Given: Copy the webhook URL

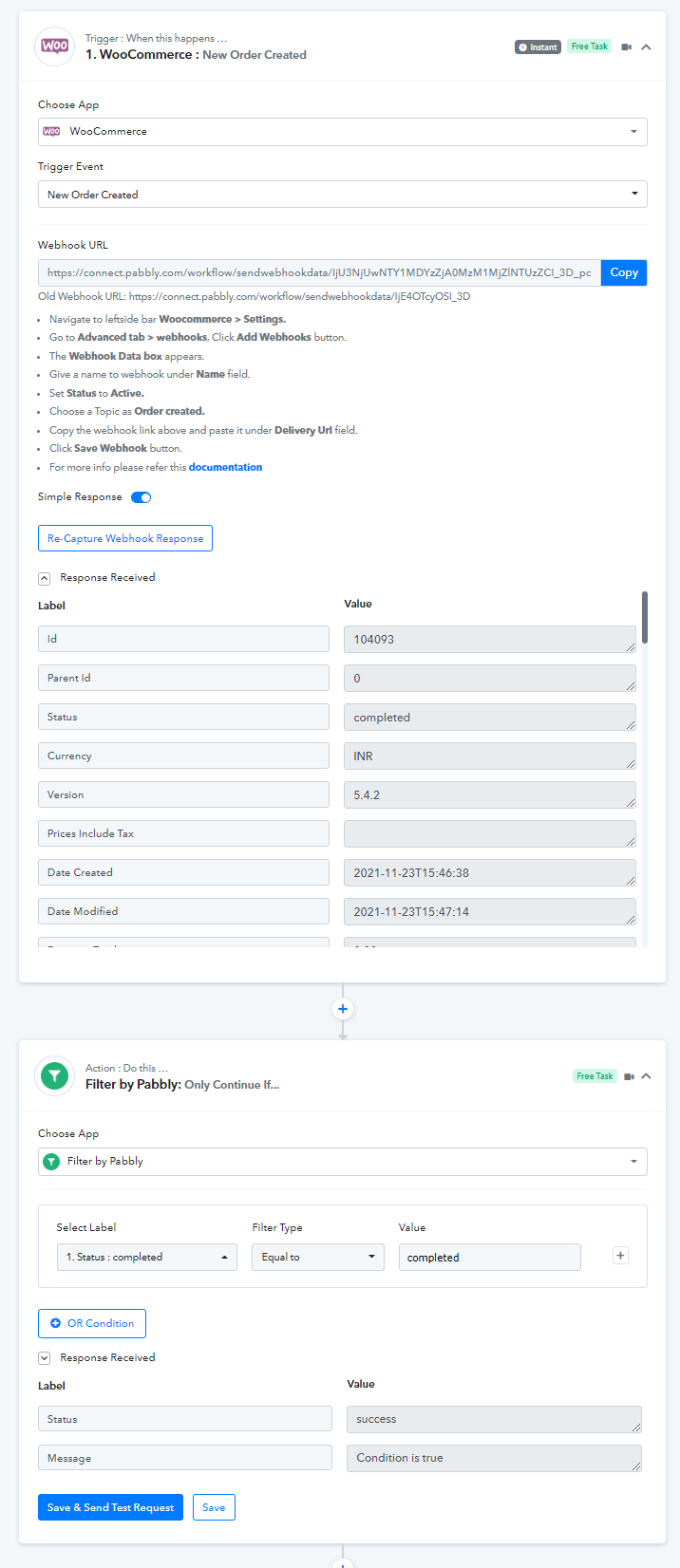Looking at the screenshot, I should click(x=624, y=272).
